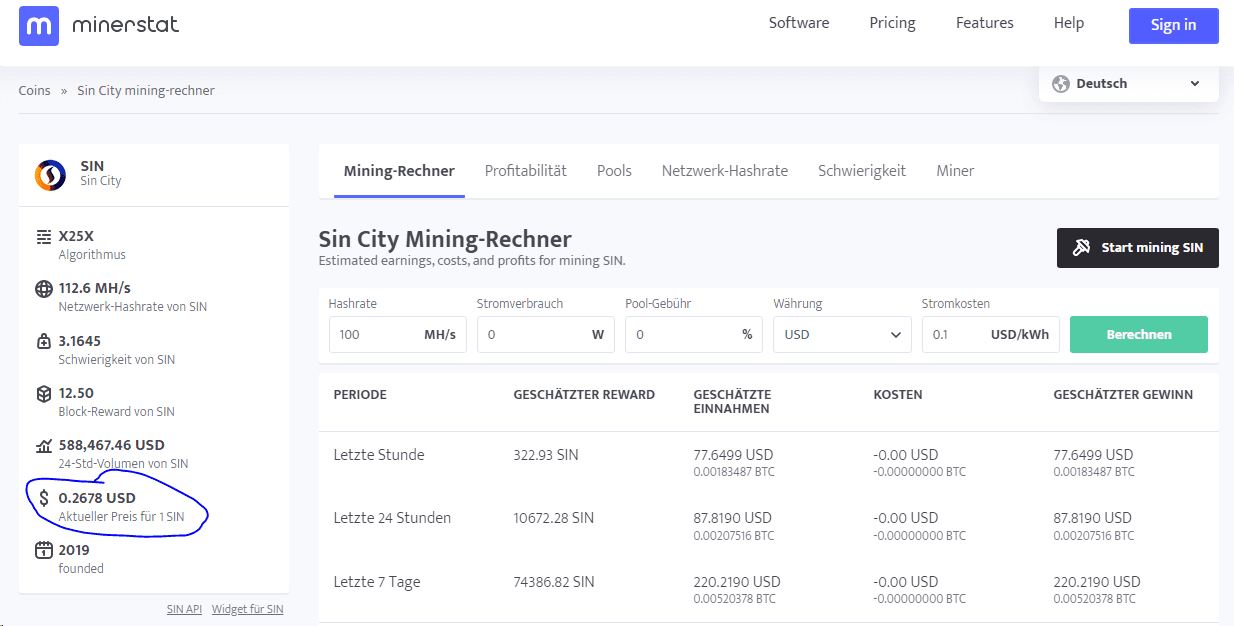Click the Start mining SIN button
Viewport: 1234px width, 626px height.
1138,248
